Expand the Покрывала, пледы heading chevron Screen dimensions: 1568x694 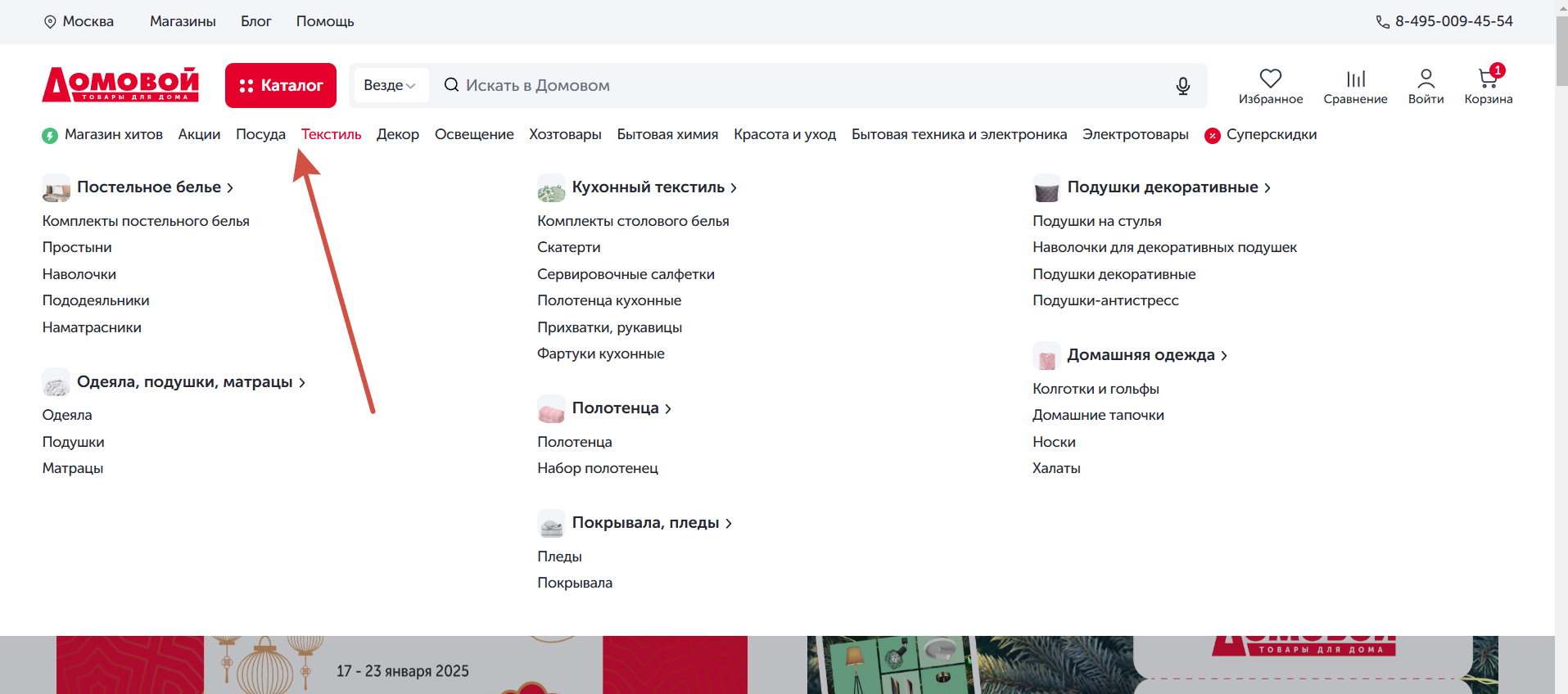[x=729, y=524]
